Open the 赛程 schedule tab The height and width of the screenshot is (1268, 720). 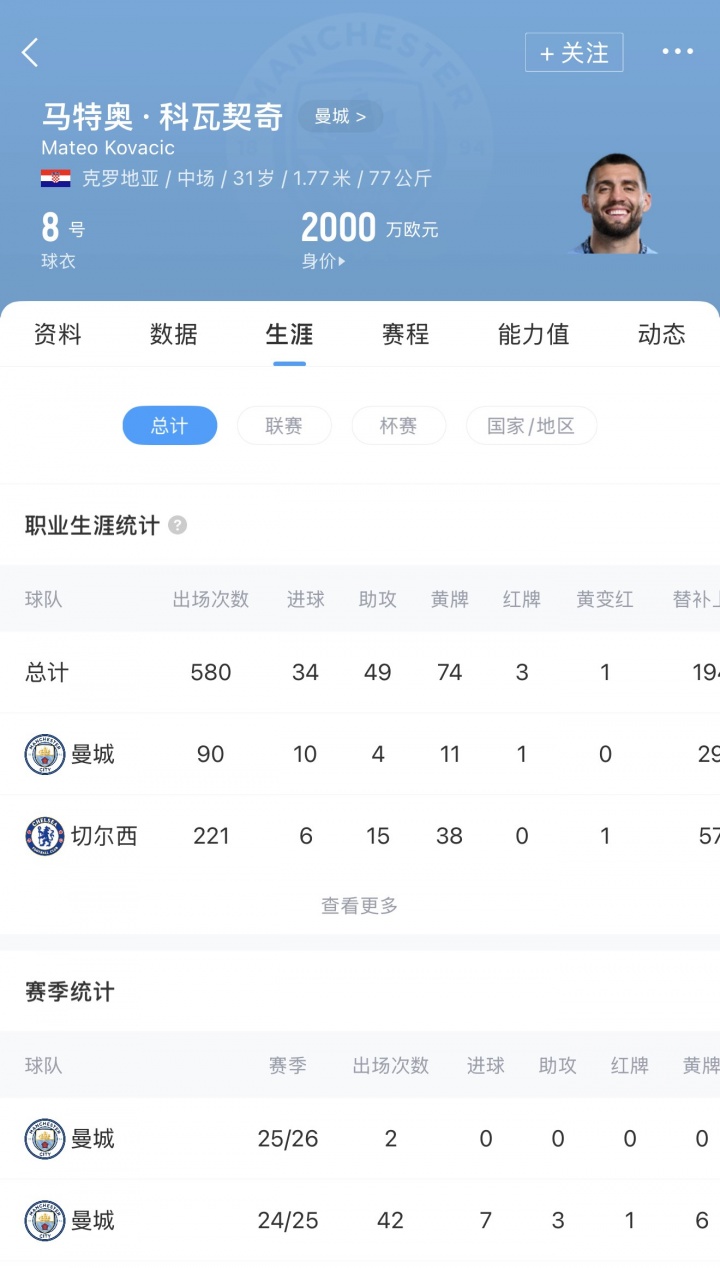(405, 334)
